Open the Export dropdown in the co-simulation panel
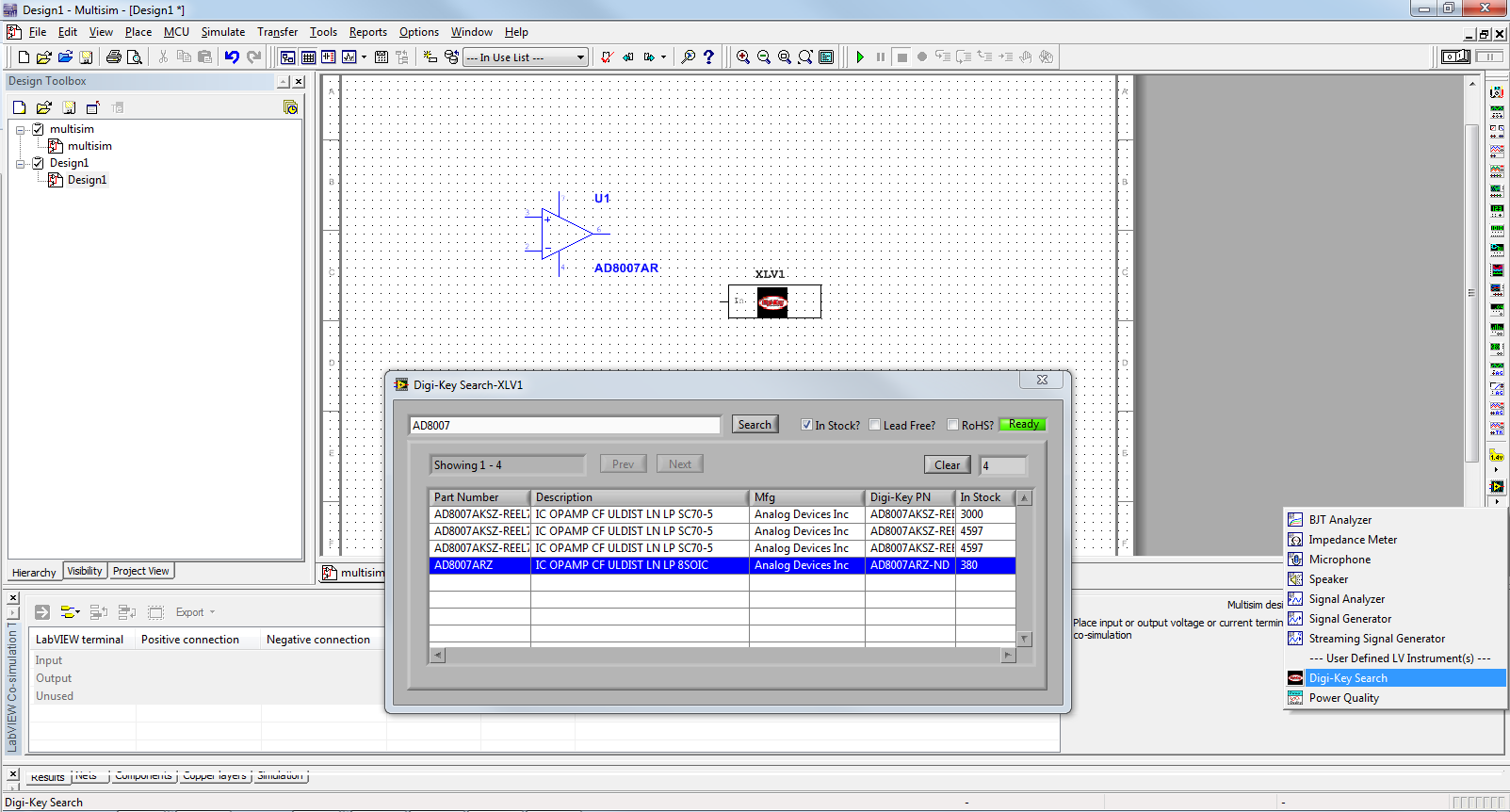This screenshot has width=1510, height=812. (x=195, y=612)
